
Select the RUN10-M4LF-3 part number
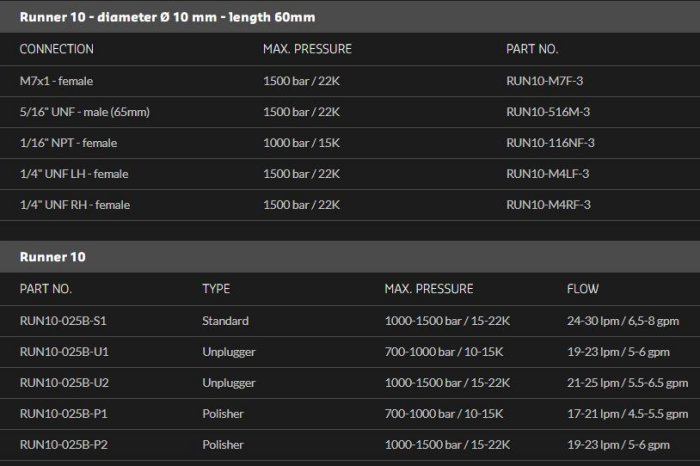pos(549,174)
